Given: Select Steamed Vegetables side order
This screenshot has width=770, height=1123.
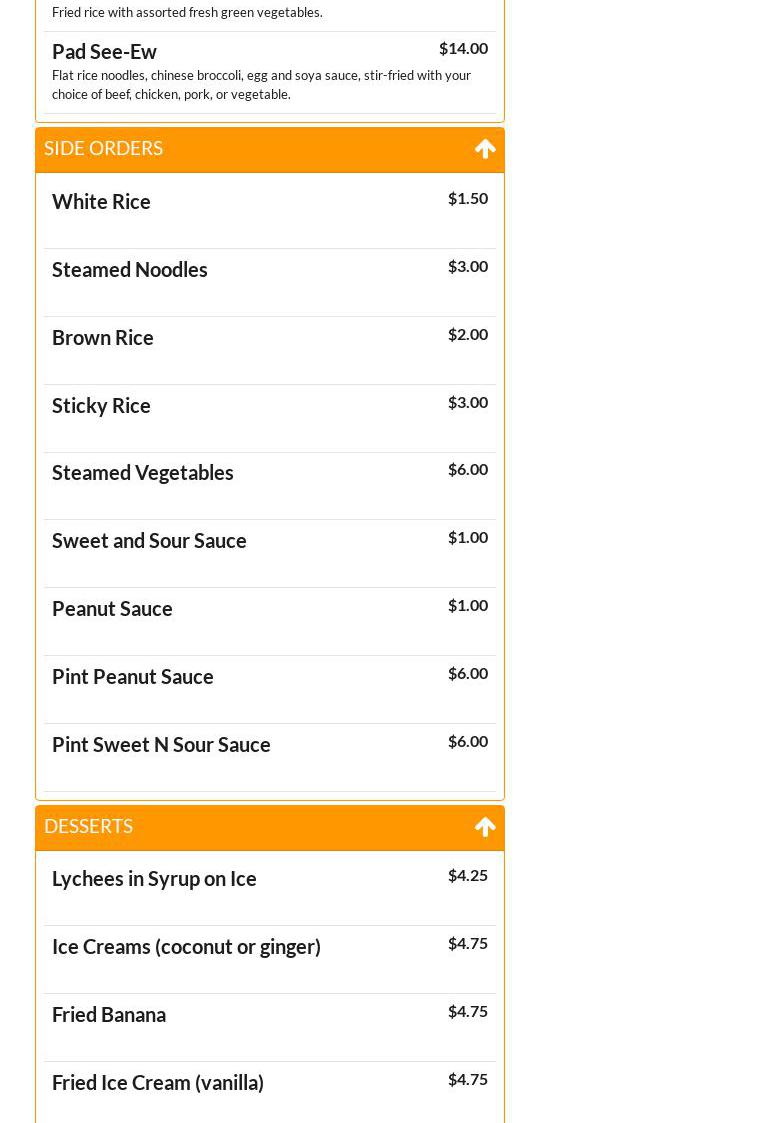Looking at the screenshot, I should point(143,472).
